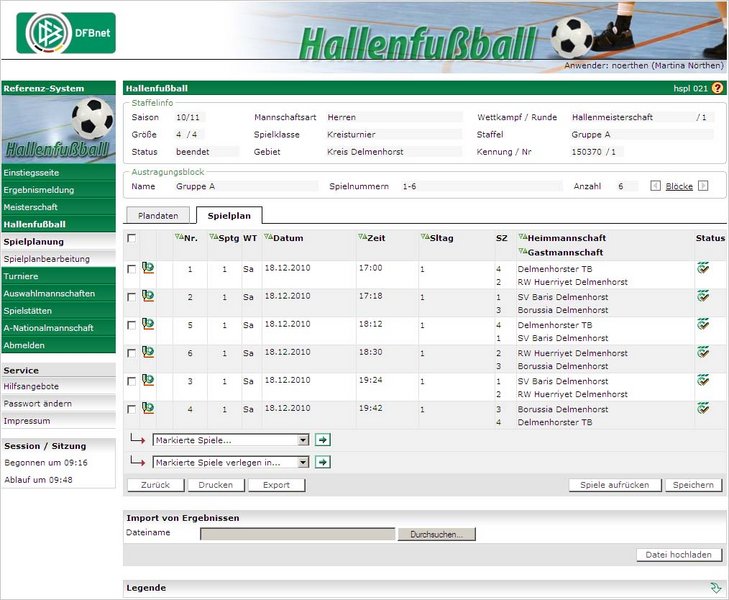Screen dimensions: 729x600
Task: Open the 'Markierte Spiele...' dropdown
Action: [231, 440]
